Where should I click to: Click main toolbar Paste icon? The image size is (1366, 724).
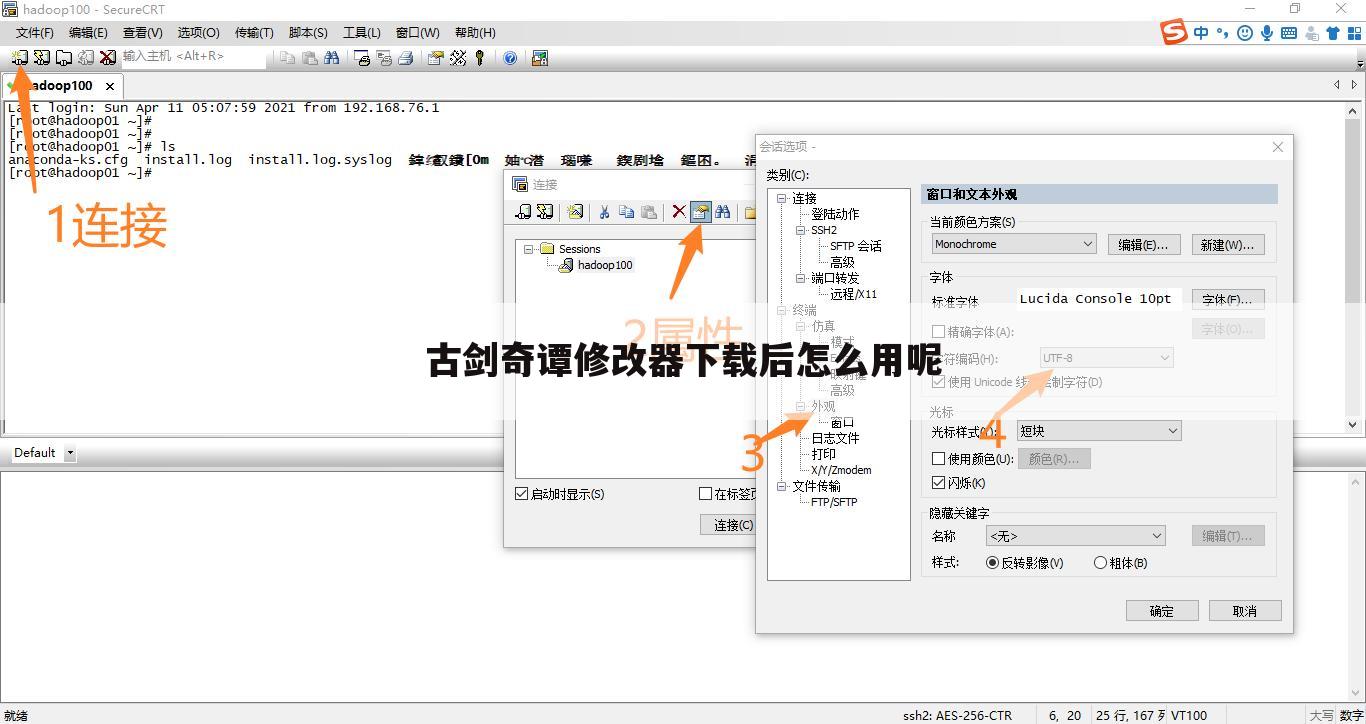(x=309, y=58)
